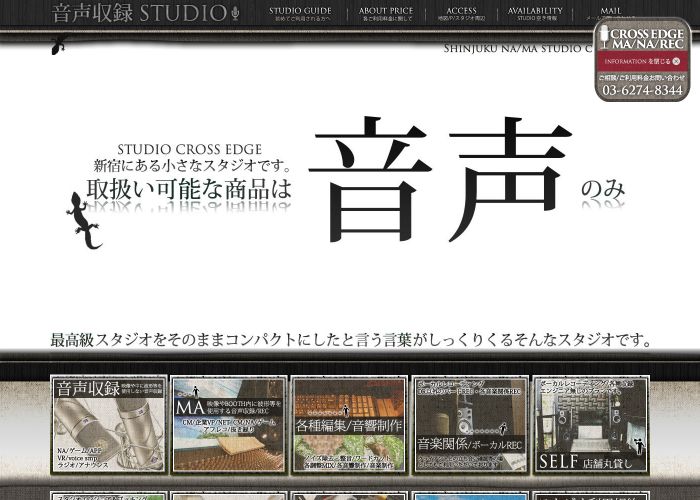Click the large gecko icon beside 取扱い

click(x=84, y=221)
